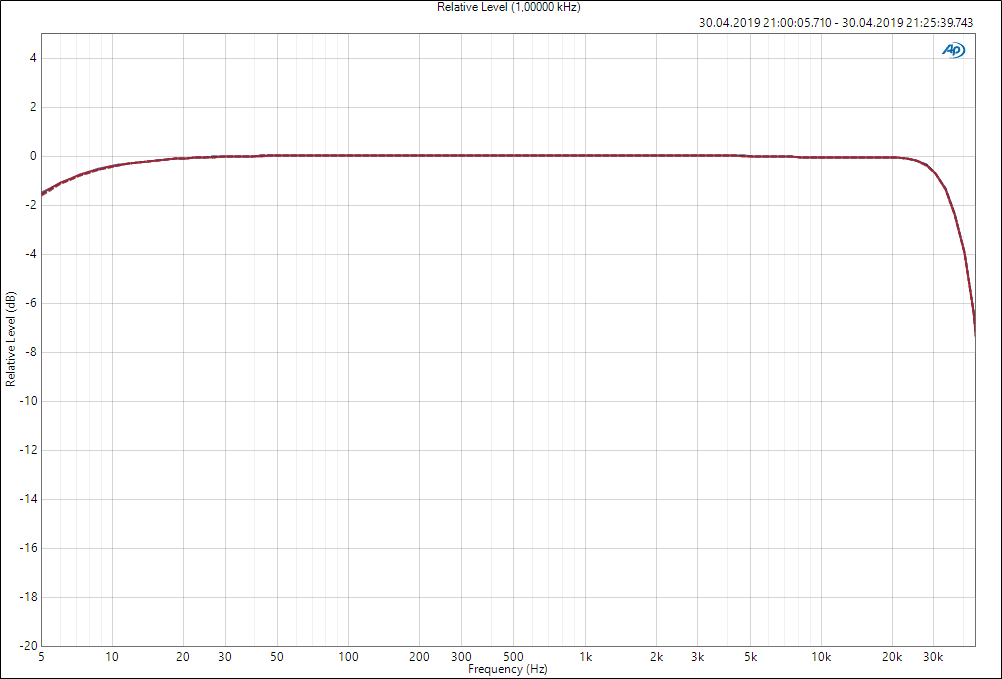Click the 5 tick label at frequency axis start

coord(41,657)
